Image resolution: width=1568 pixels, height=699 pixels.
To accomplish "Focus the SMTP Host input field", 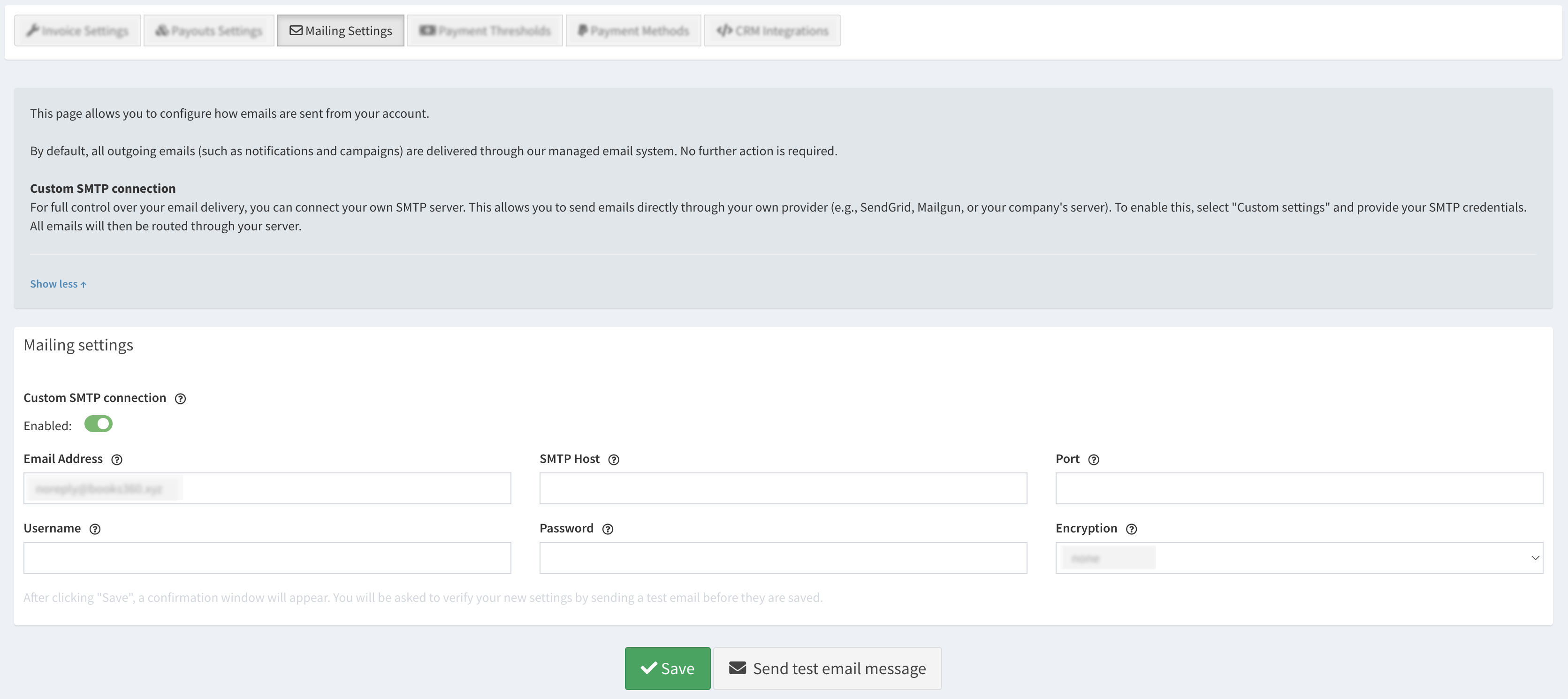I will [783, 488].
